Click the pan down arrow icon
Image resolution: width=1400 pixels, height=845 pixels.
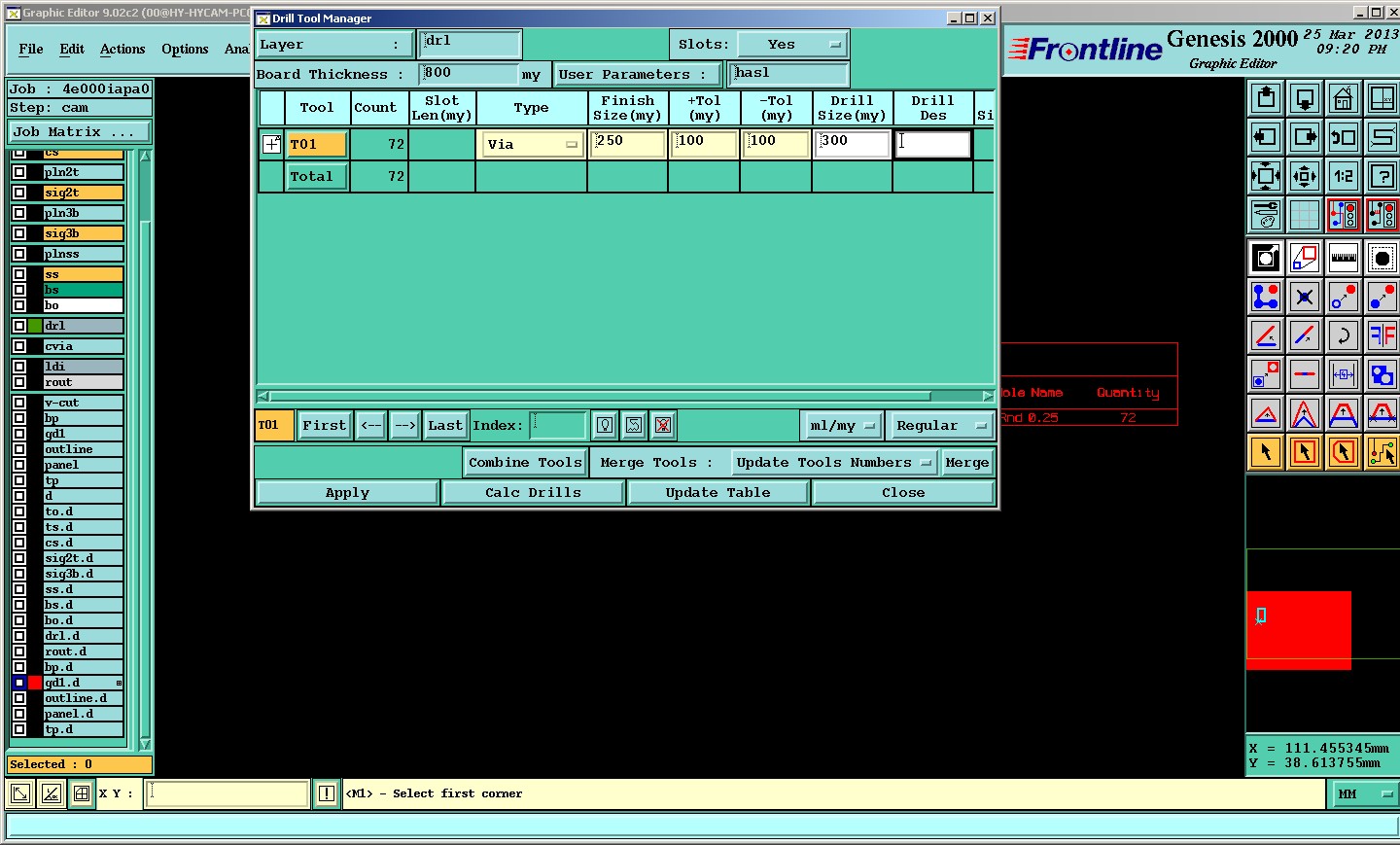1305,98
